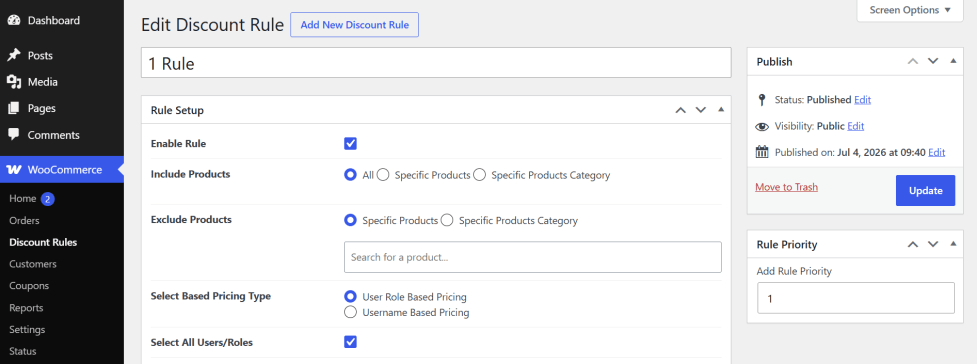
Task: Edit the Visibility setting
Action: [x=855, y=126]
